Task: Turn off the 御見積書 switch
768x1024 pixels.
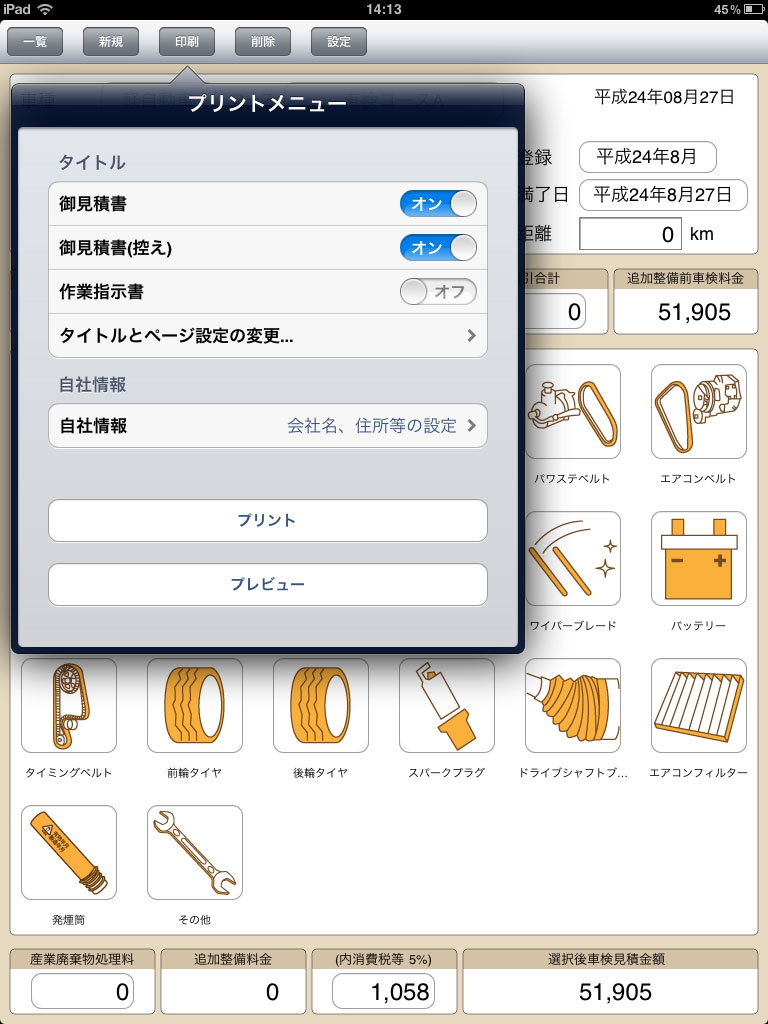Action: 438,204
